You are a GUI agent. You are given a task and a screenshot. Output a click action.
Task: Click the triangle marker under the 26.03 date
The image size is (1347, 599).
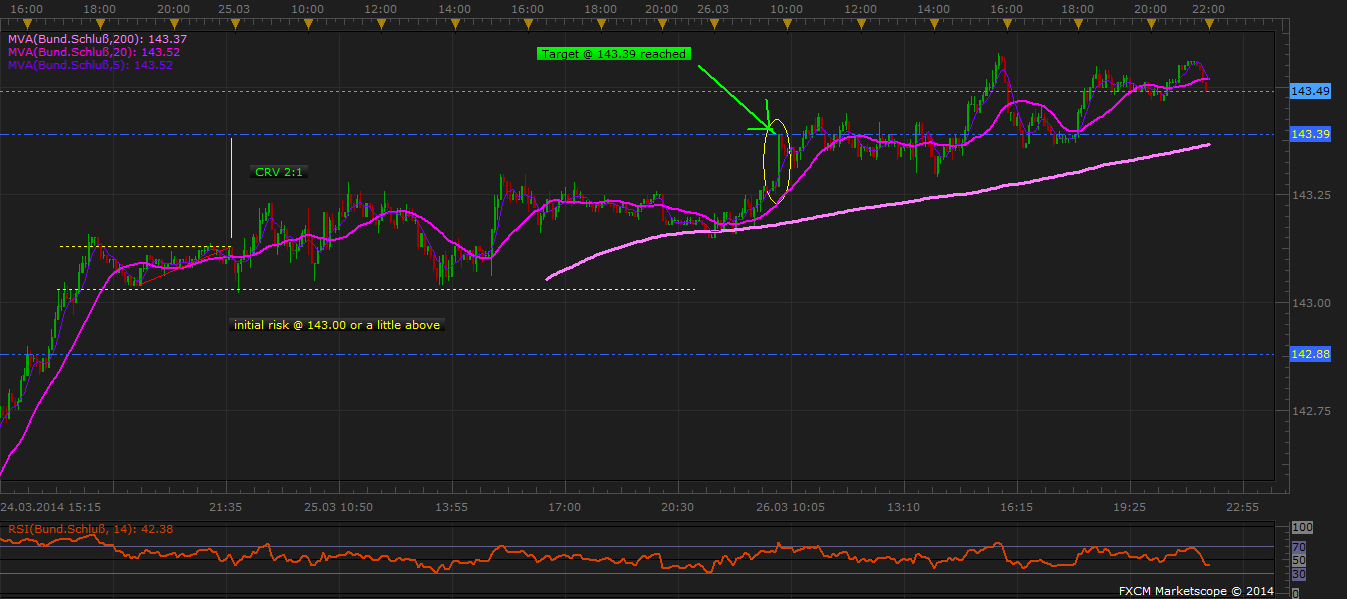(711, 22)
